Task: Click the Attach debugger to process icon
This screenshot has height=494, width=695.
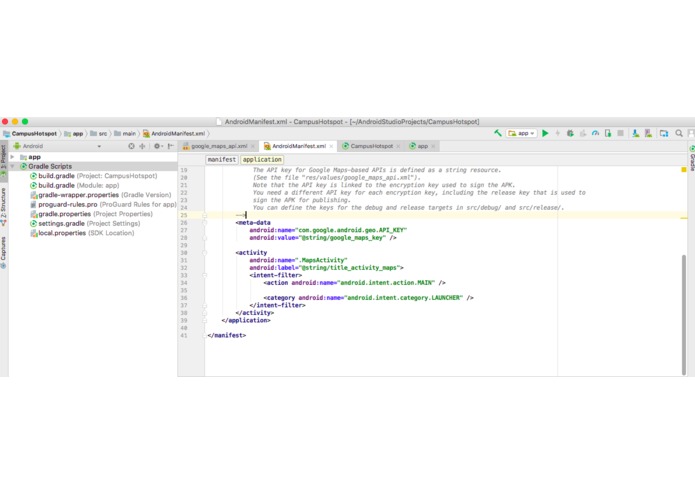Action: (608, 133)
